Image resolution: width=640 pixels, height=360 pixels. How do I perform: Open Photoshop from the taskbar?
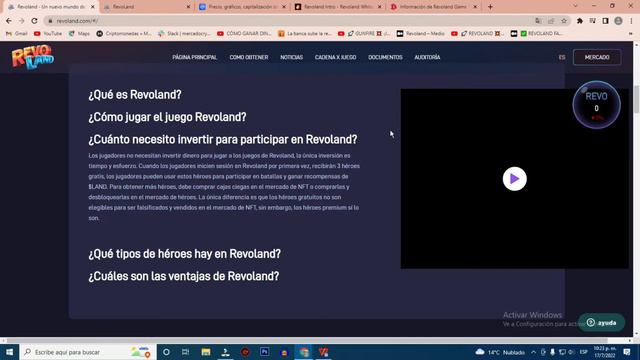(264, 352)
